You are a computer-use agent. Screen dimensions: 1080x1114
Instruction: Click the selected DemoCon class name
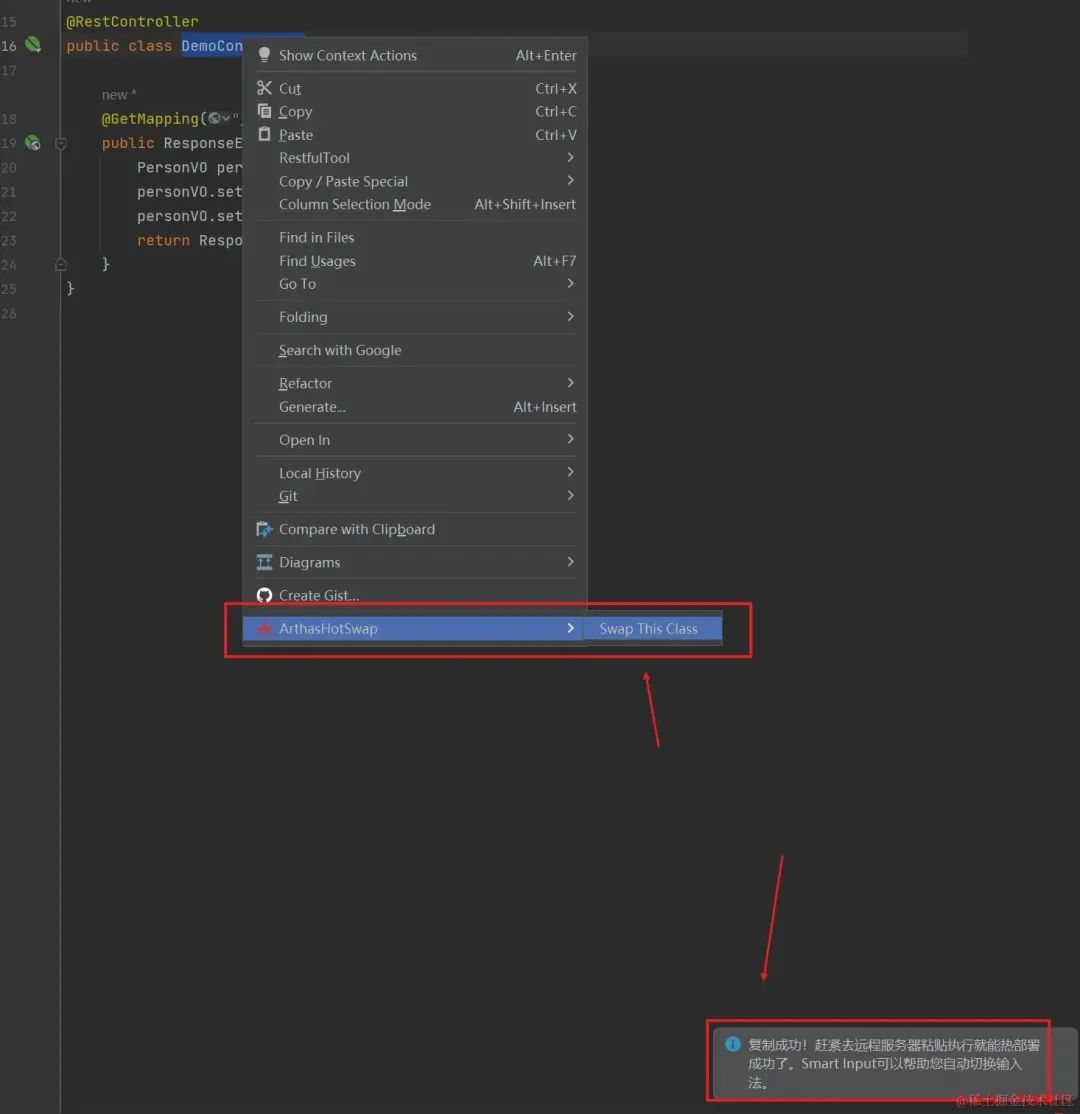[x=212, y=45]
